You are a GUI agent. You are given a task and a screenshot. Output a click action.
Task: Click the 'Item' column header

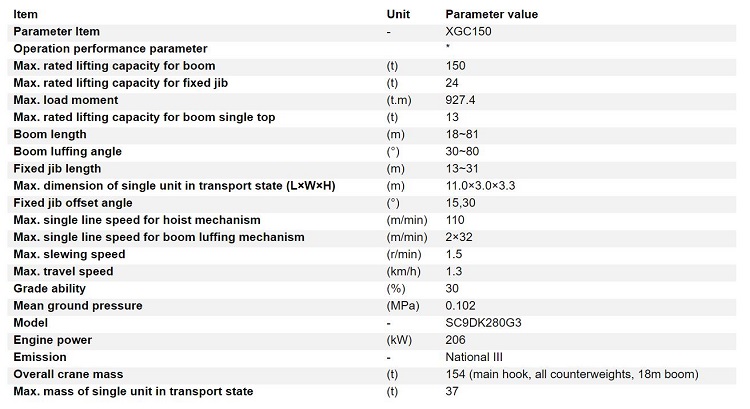[25, 14]
